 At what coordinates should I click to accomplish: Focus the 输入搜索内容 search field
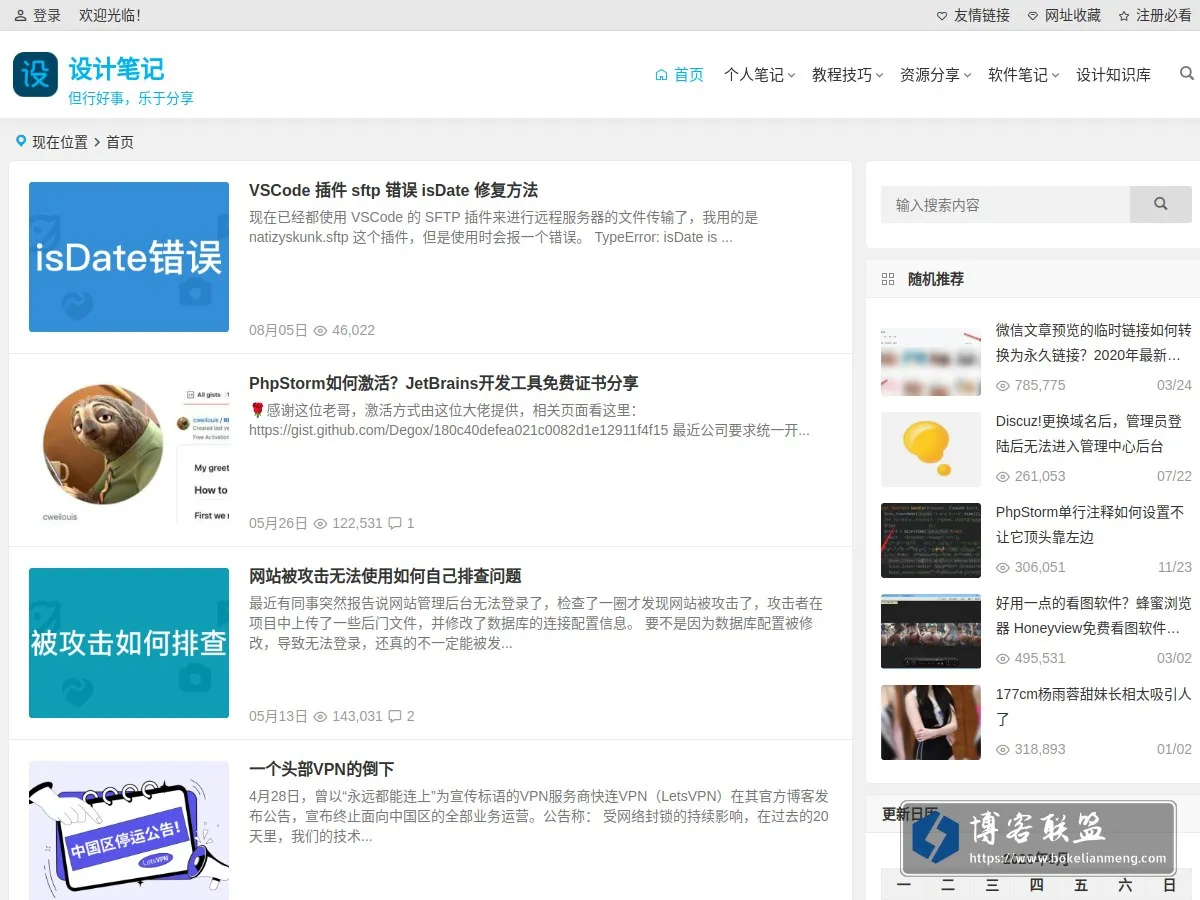[1005, 204]
